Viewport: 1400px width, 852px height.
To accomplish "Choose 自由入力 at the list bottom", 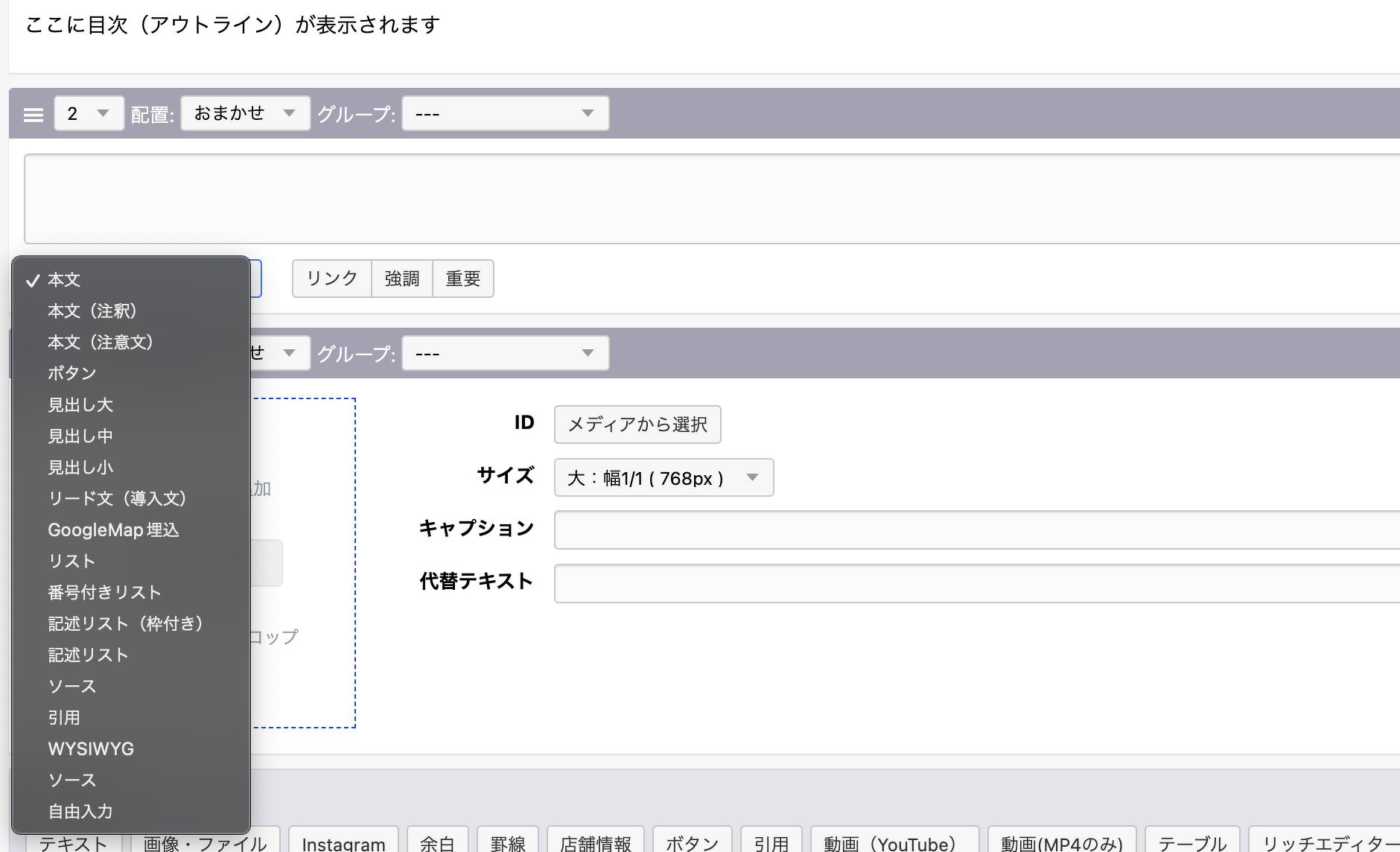I will tap(80, 812).
